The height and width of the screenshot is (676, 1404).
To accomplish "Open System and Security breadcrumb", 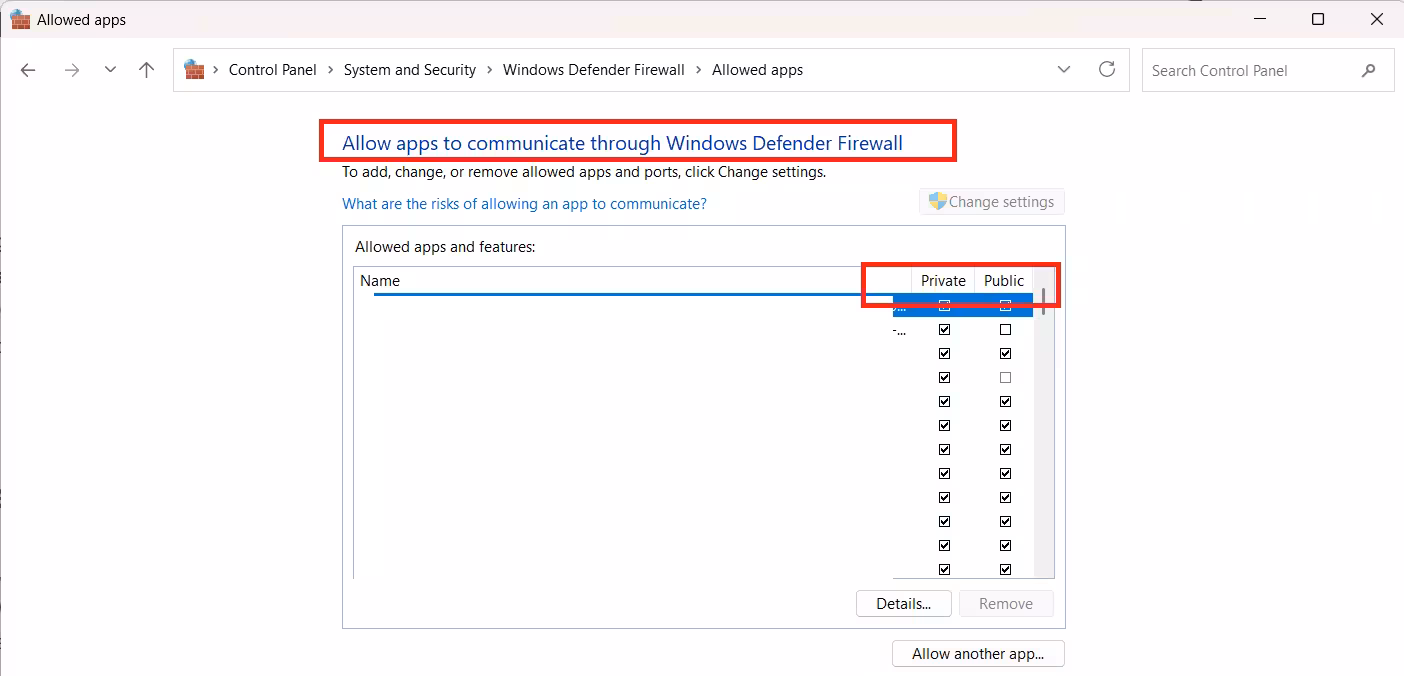I will pyautogui.click(x=410, y=70).
